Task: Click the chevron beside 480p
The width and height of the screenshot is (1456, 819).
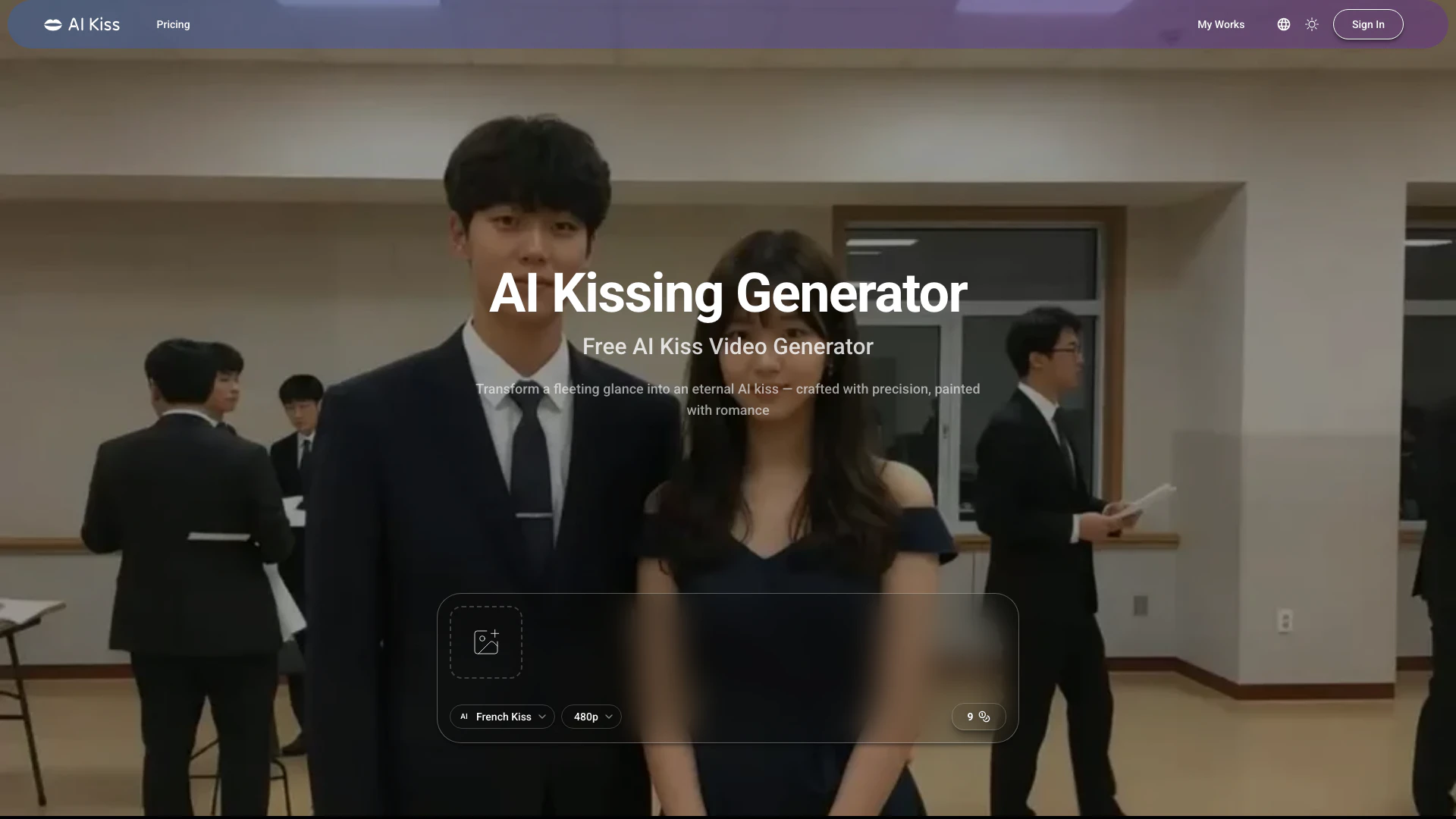Action: pos(609,717)
